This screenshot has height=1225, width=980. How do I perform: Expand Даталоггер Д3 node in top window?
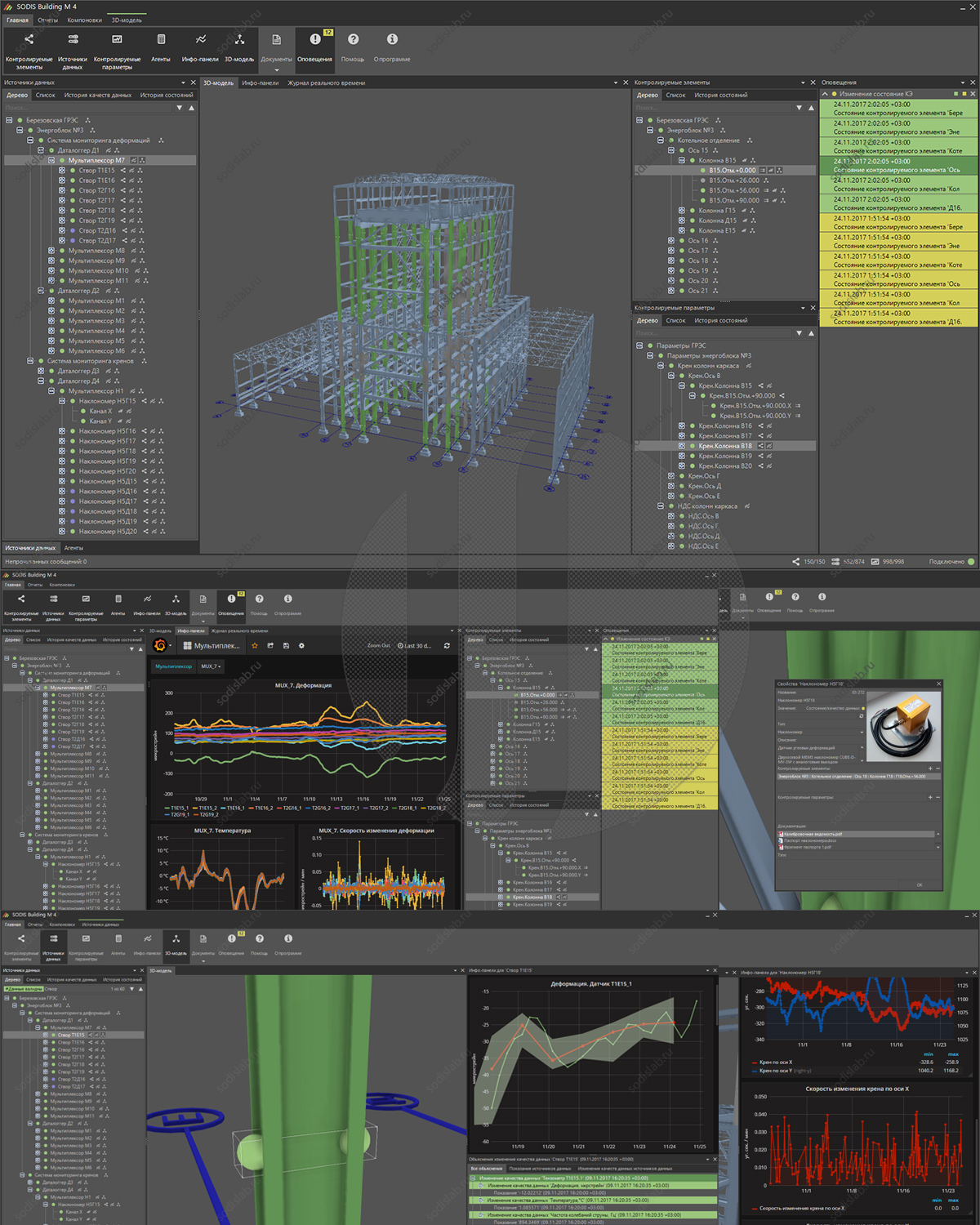[x=41, y=371]
